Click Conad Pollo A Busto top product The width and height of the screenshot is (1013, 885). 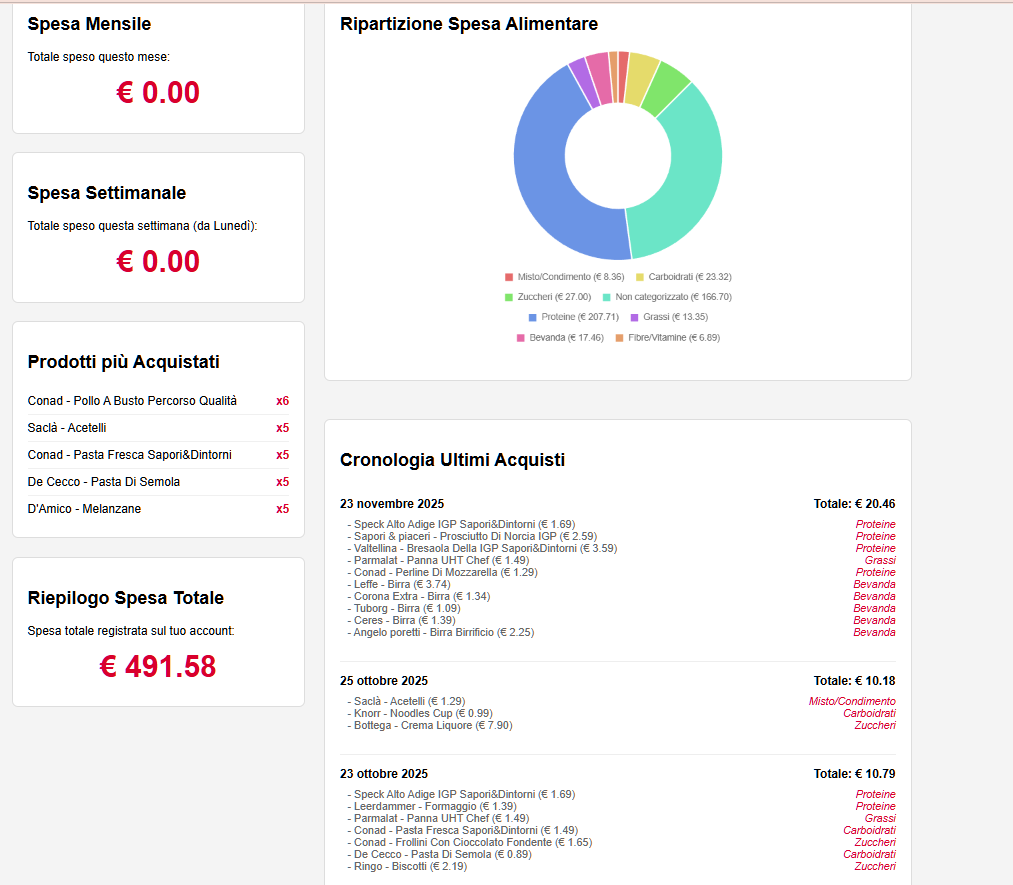point(132,401)
